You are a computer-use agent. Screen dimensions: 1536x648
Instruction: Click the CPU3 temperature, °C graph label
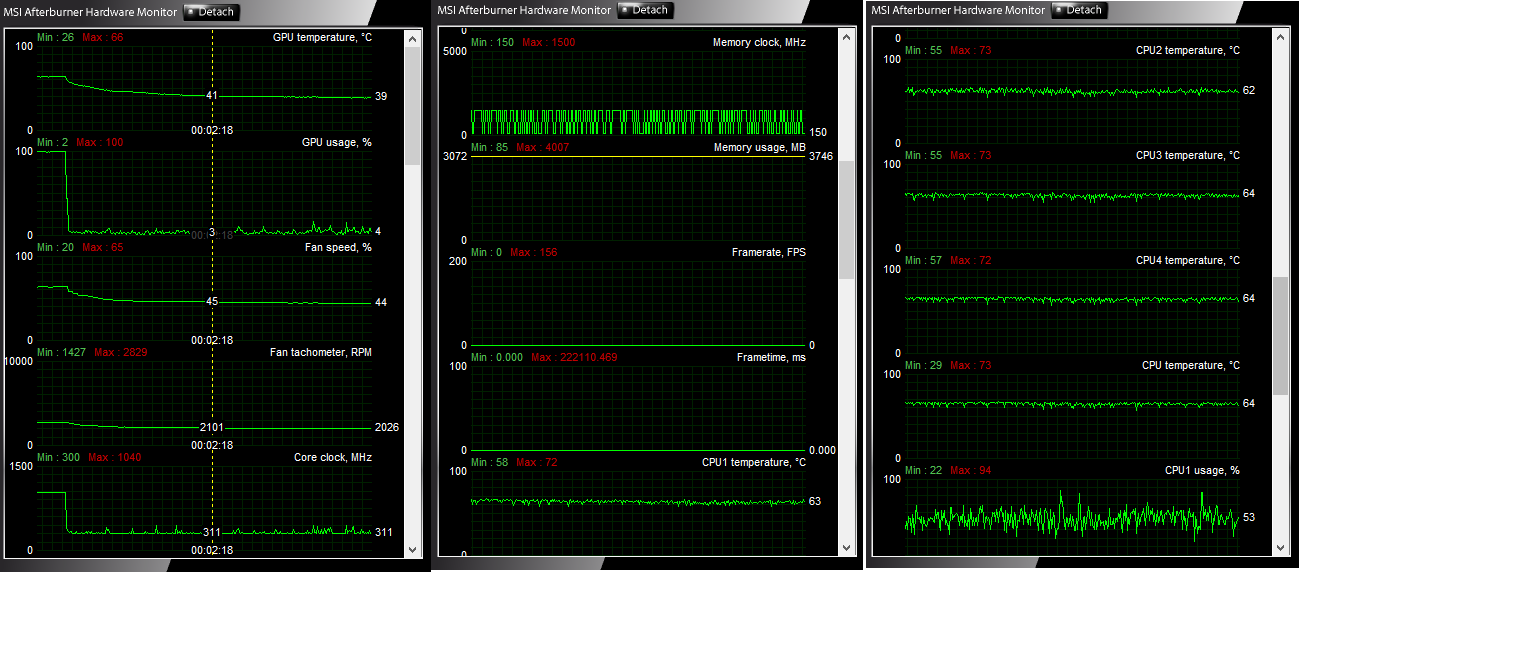pyautogui.click(x=1188, y=155)
